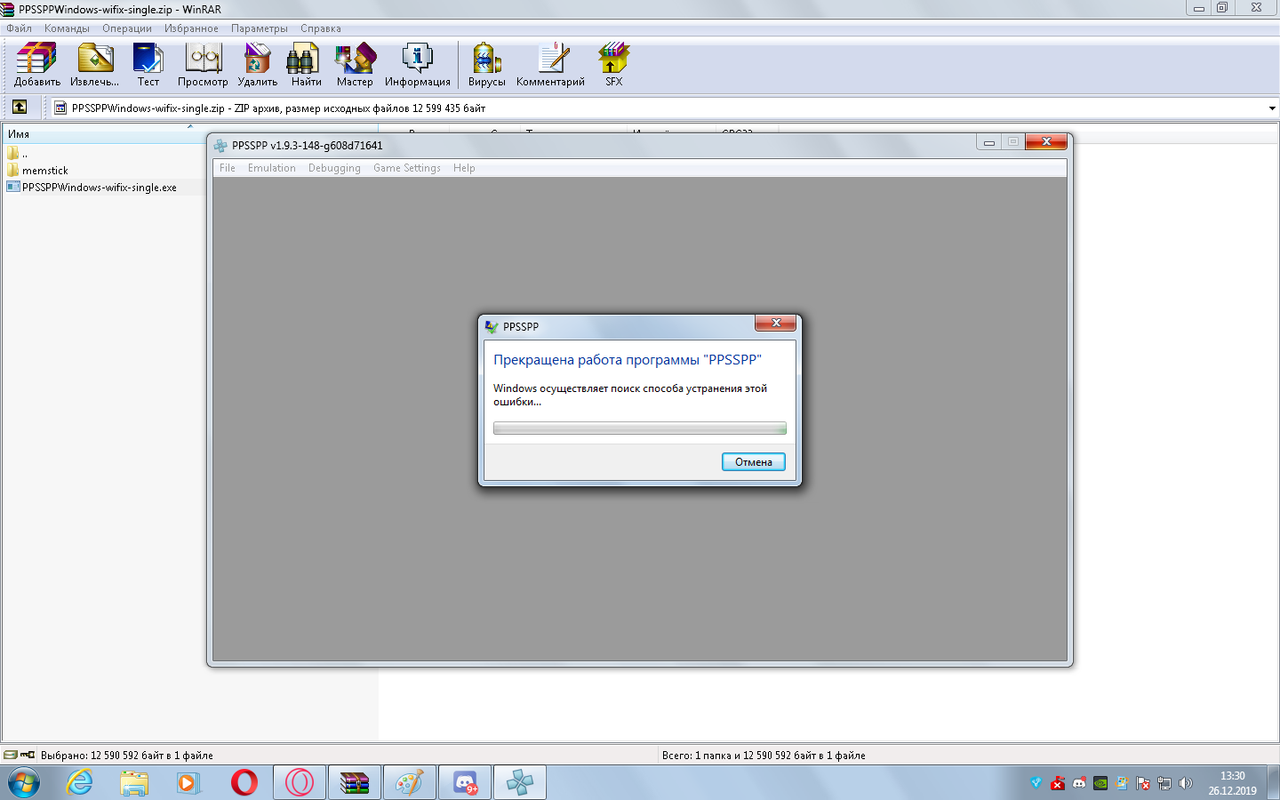Show archive Информация (Info)
The width and height of the screenshot is (1280, 800).
pos(417,65)
